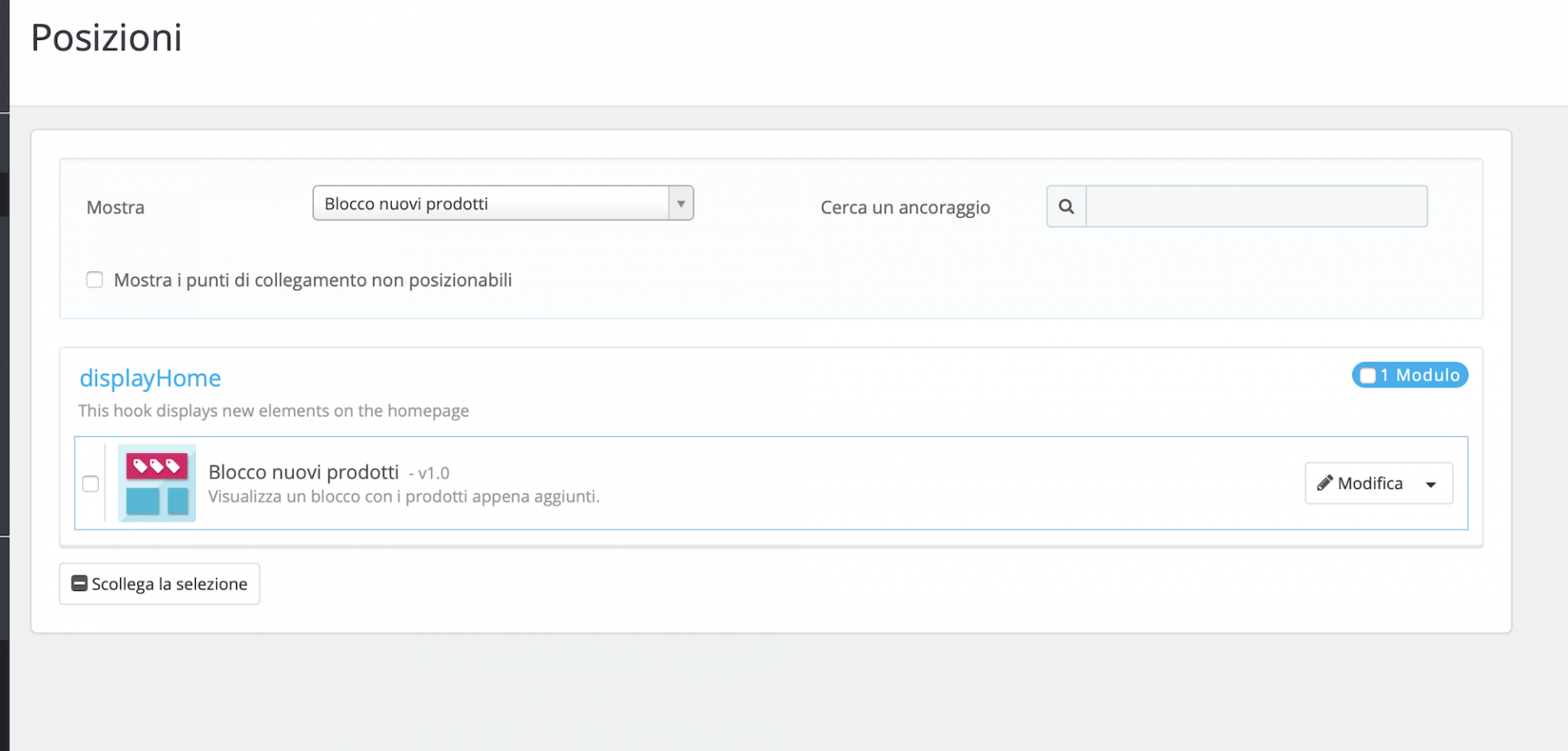Select the Blocco nuovi prodotti row checkbox
Viewport: 1568px width, 751px height.
(x=91, y=484)
